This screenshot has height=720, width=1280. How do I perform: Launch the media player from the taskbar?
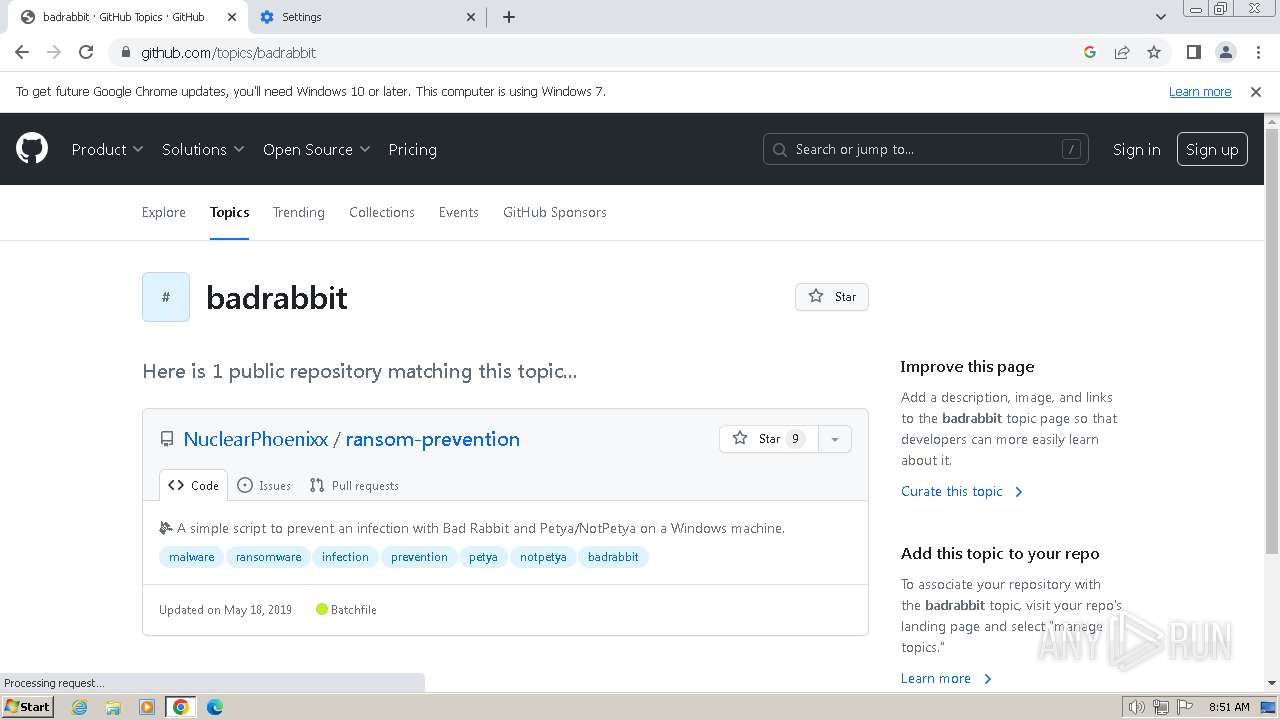point(147,707)
